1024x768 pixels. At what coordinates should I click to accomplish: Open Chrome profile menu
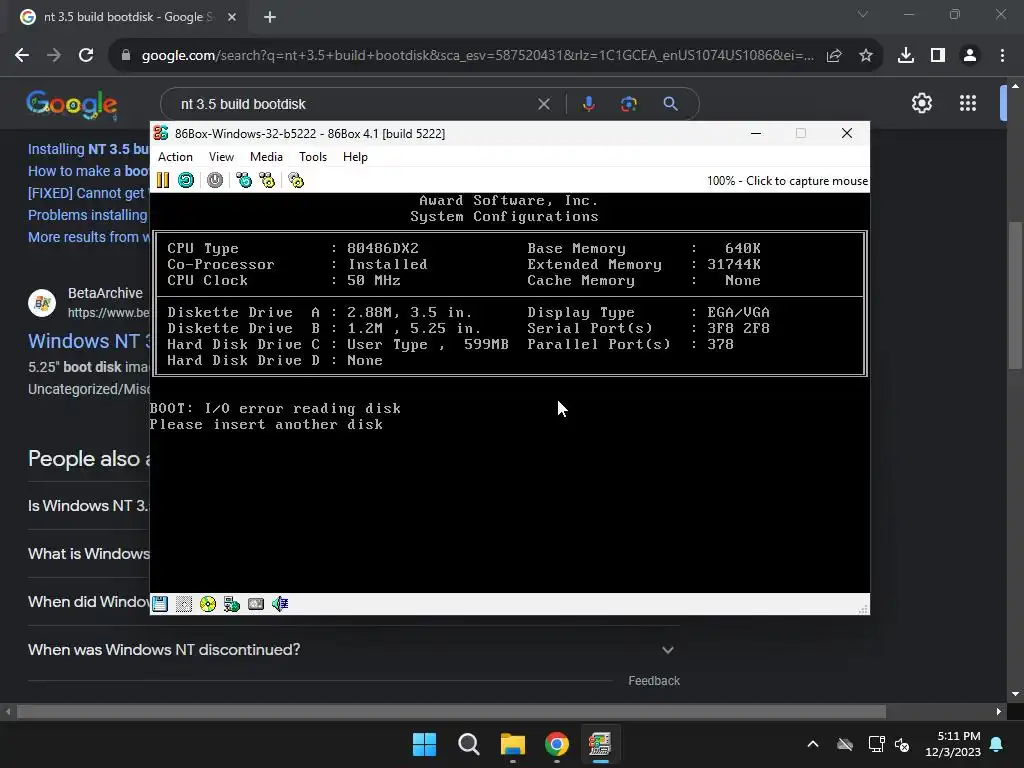click(970, 56)
